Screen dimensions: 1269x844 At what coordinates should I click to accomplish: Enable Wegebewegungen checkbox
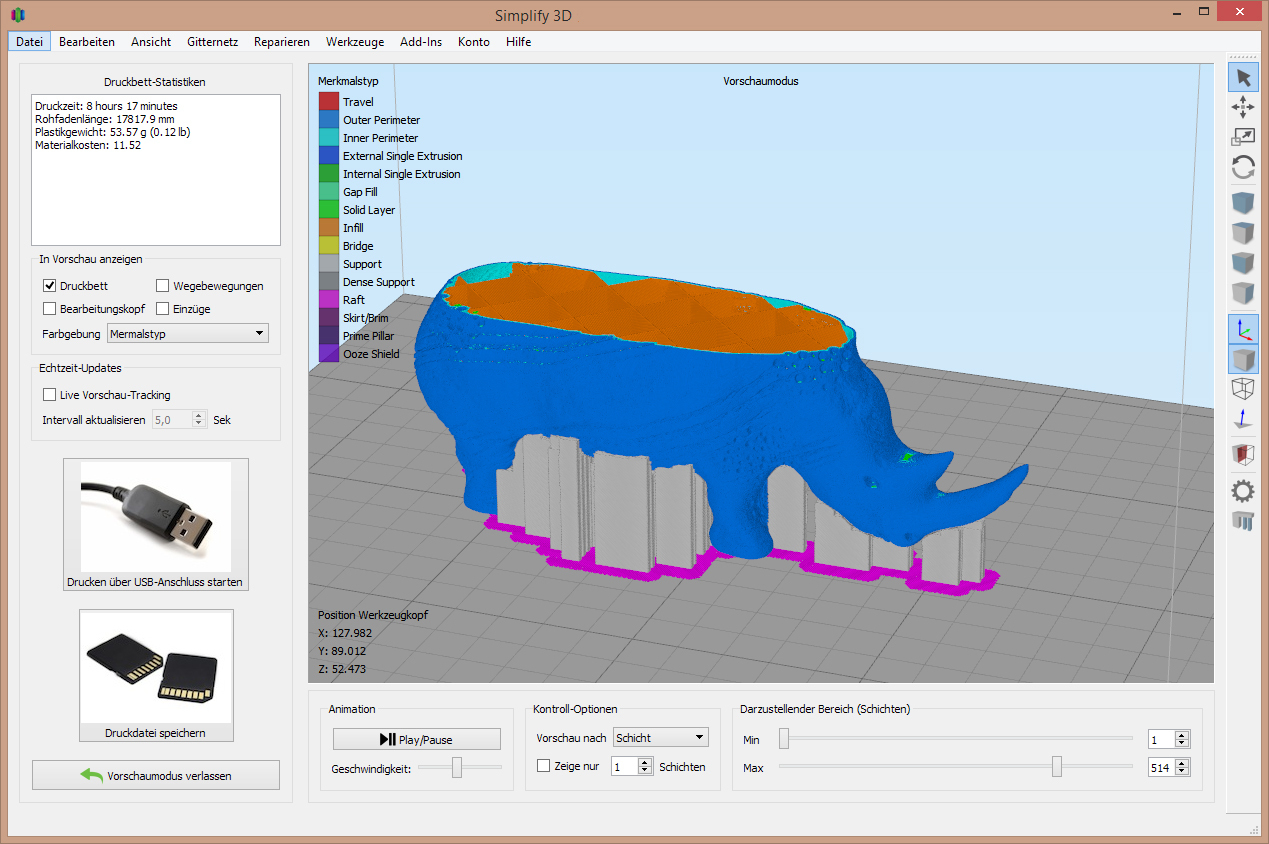click(163, 286)
